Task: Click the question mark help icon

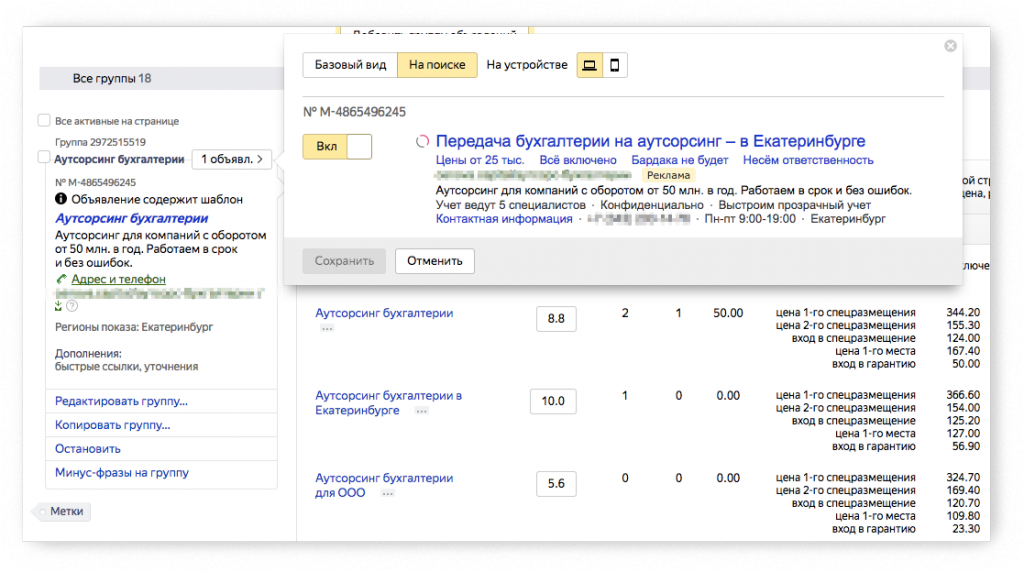Action: coord(72,306)
